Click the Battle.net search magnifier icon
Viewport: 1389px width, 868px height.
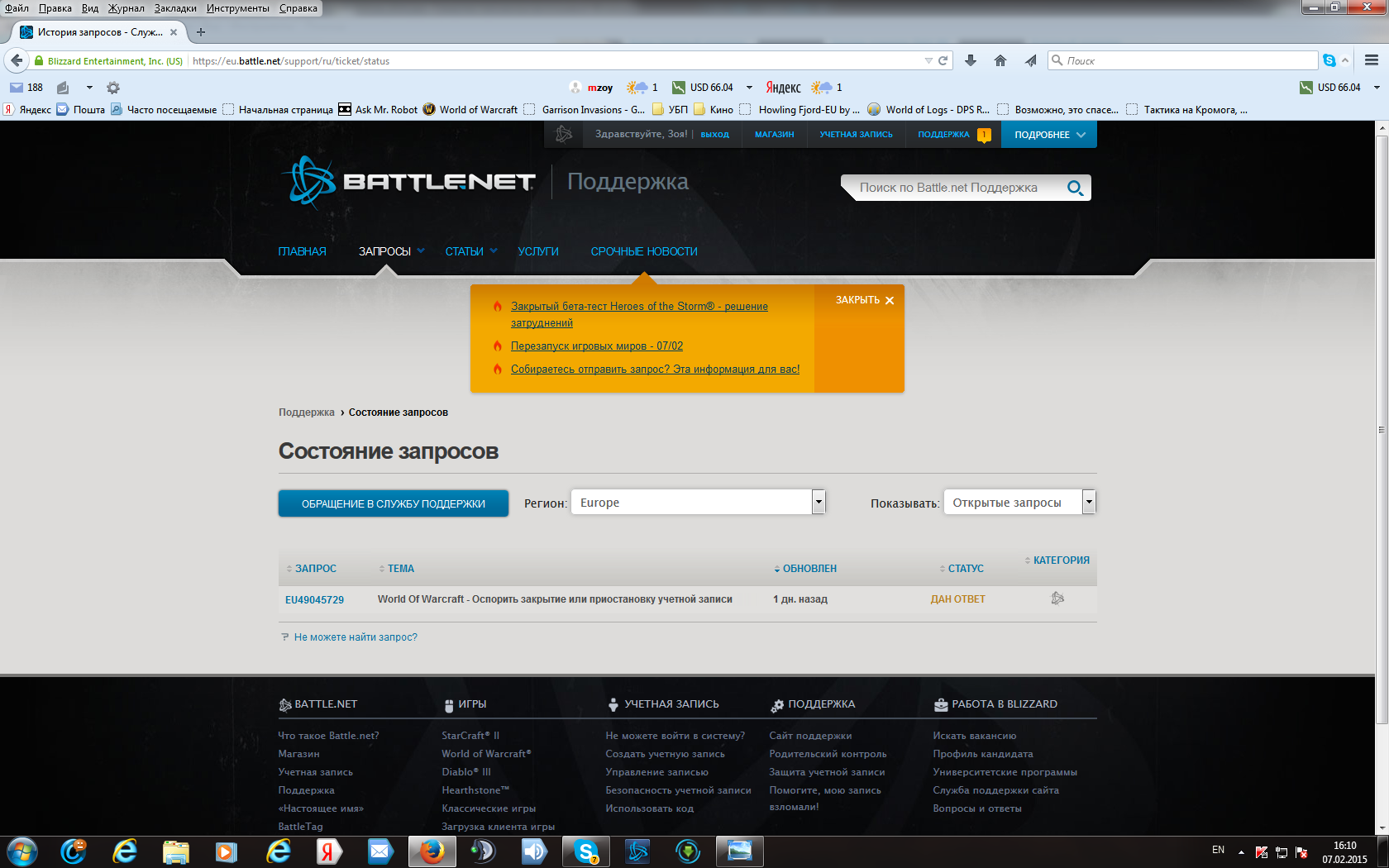tap(1075, 188)
